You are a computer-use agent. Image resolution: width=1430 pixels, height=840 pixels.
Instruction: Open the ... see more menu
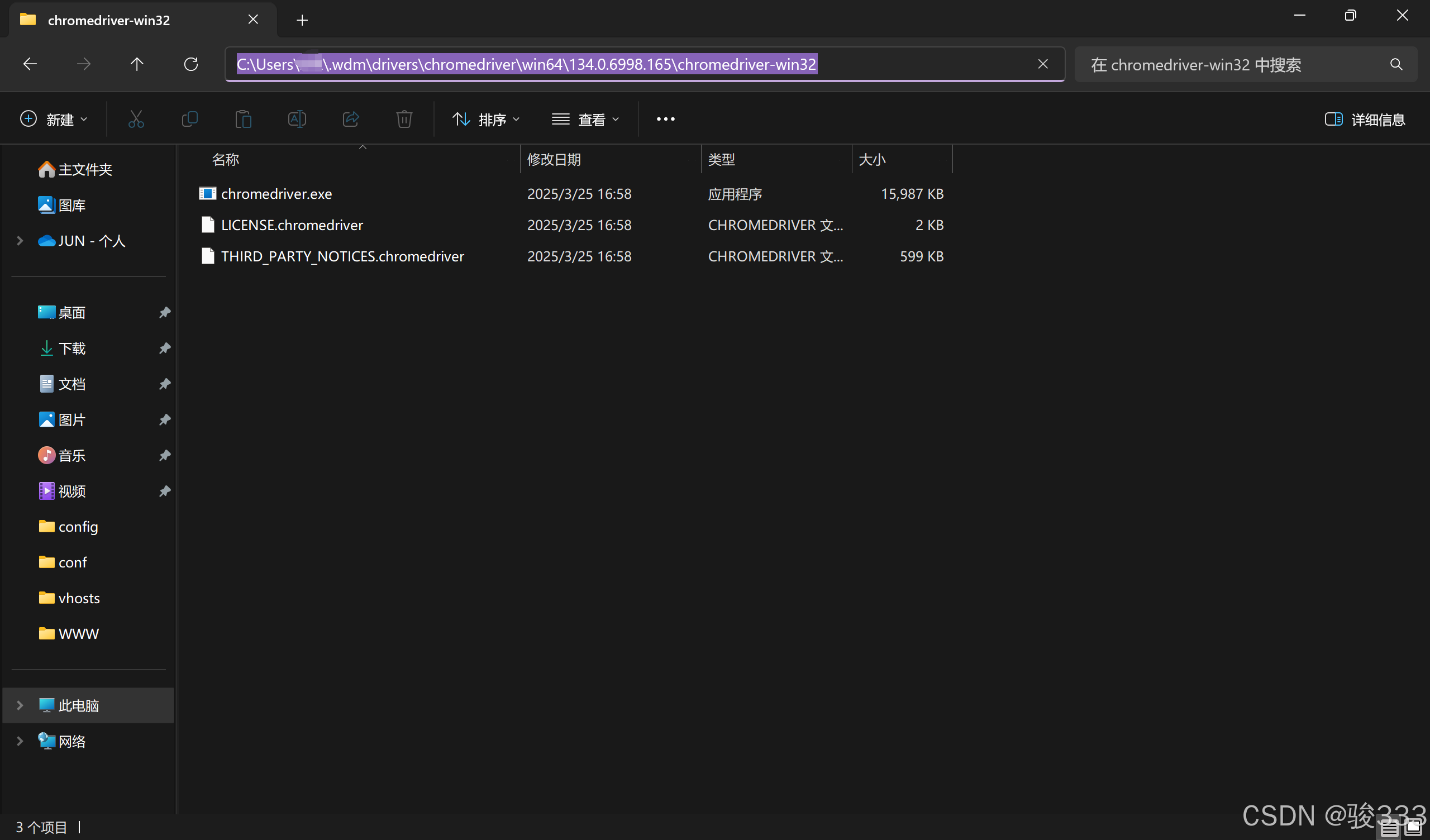[665, 118]
